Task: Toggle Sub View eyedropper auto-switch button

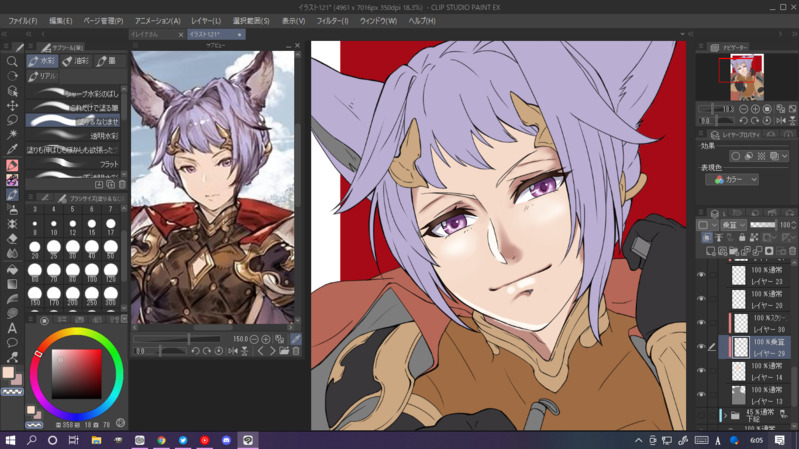Action: tap(296, 339)
